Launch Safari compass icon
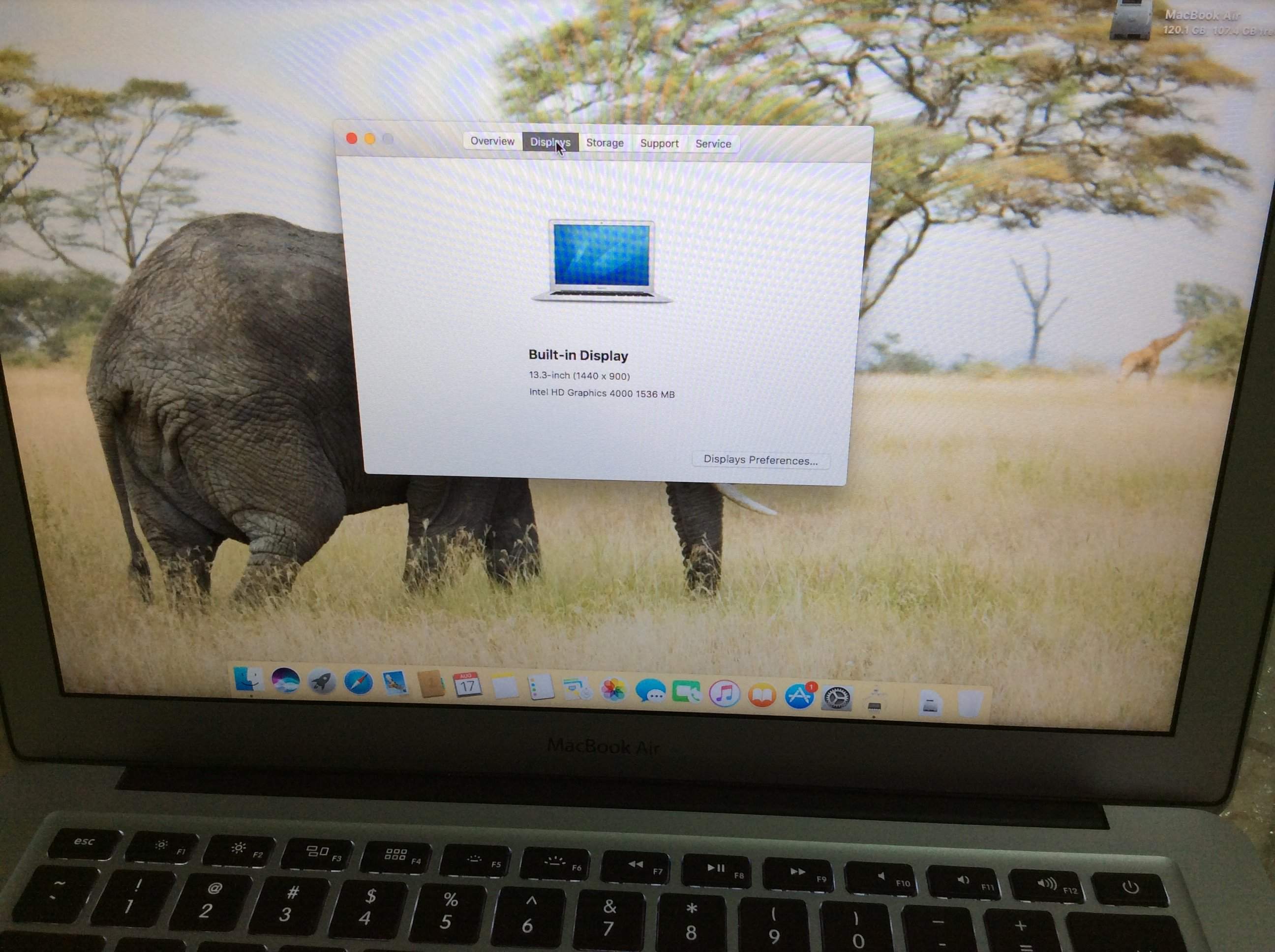The image size is (1275, 952). point(358,683)
